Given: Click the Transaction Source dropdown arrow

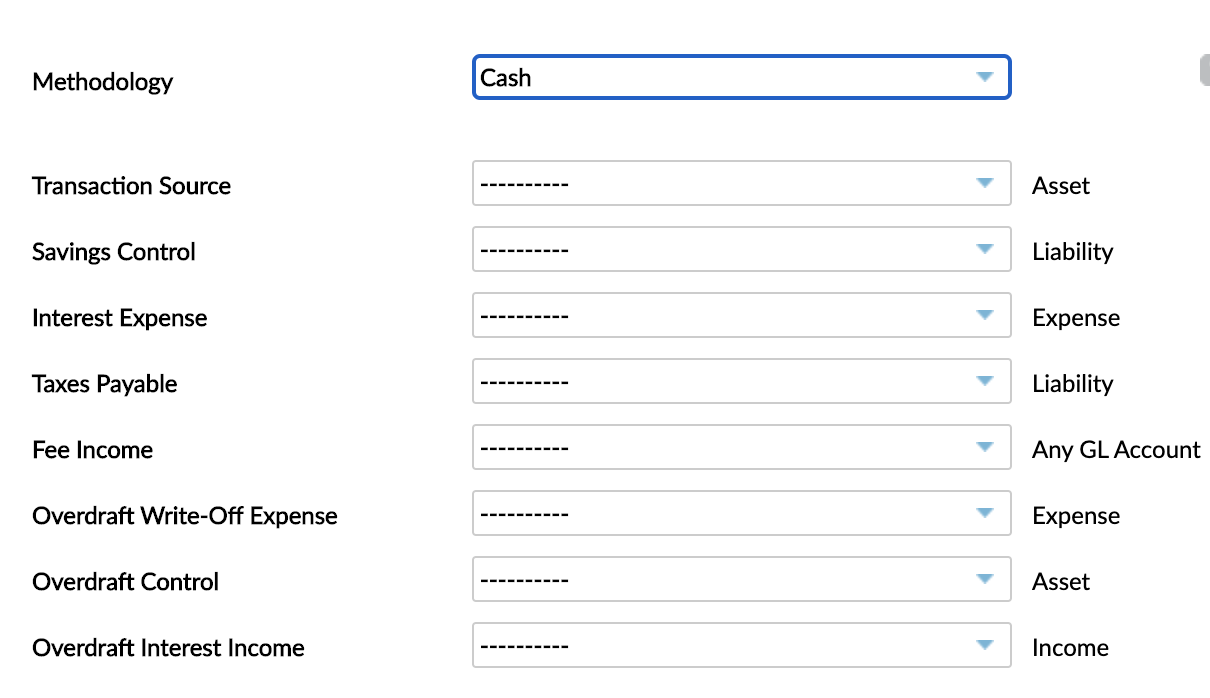Looking at the screenshot, I should click(986, 182).
